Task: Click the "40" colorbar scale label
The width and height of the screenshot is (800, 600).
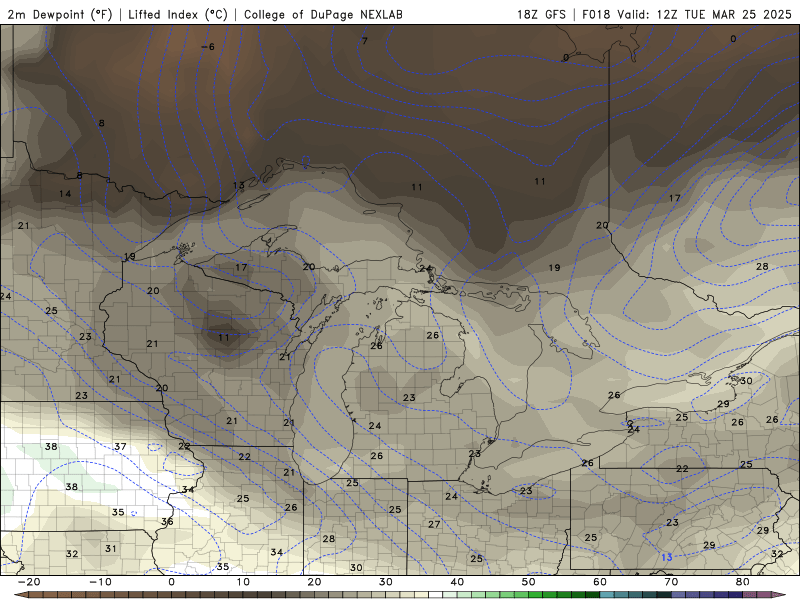Action: tap(457, 582)
